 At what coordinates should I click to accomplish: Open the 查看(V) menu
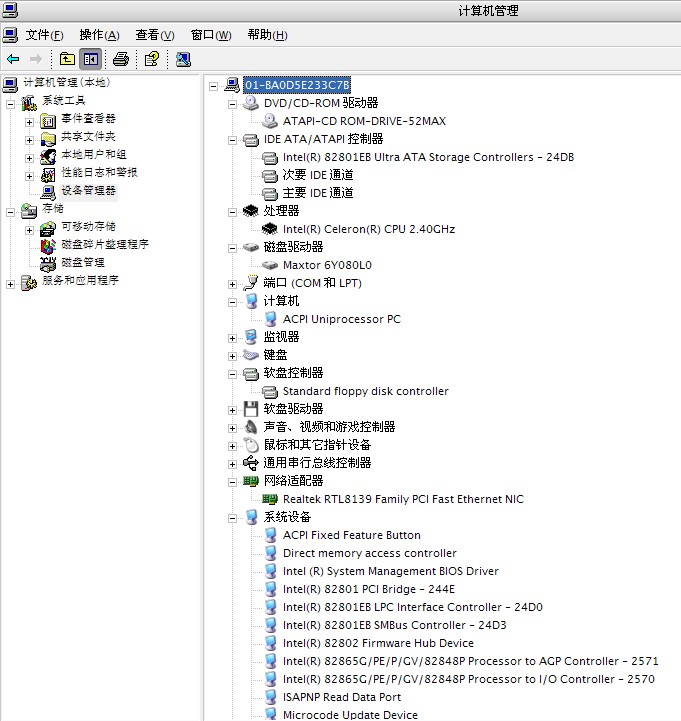(x=154, y=35)
